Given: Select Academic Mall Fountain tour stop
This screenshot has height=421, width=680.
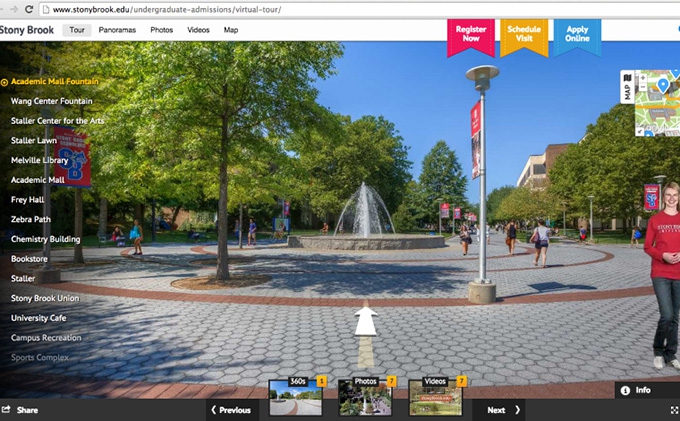Looking at the screenshot, I should [55, 82].
